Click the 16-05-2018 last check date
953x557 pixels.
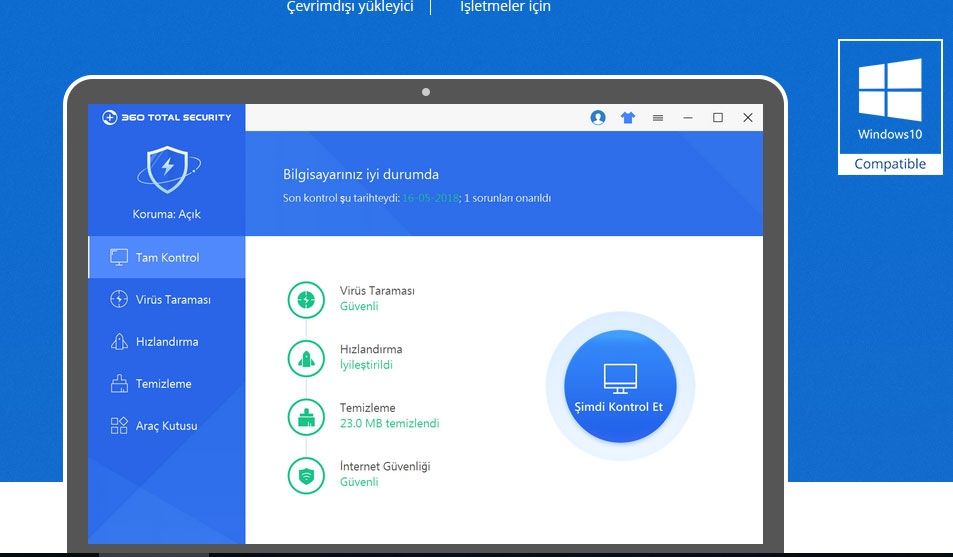pyautogui.click(x=430, y=198)
